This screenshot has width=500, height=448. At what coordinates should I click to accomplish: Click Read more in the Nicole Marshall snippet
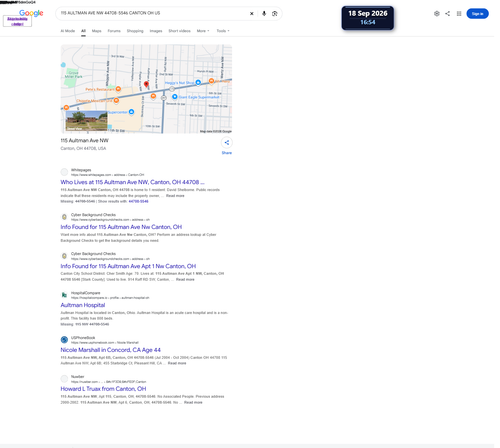[177, 363]
